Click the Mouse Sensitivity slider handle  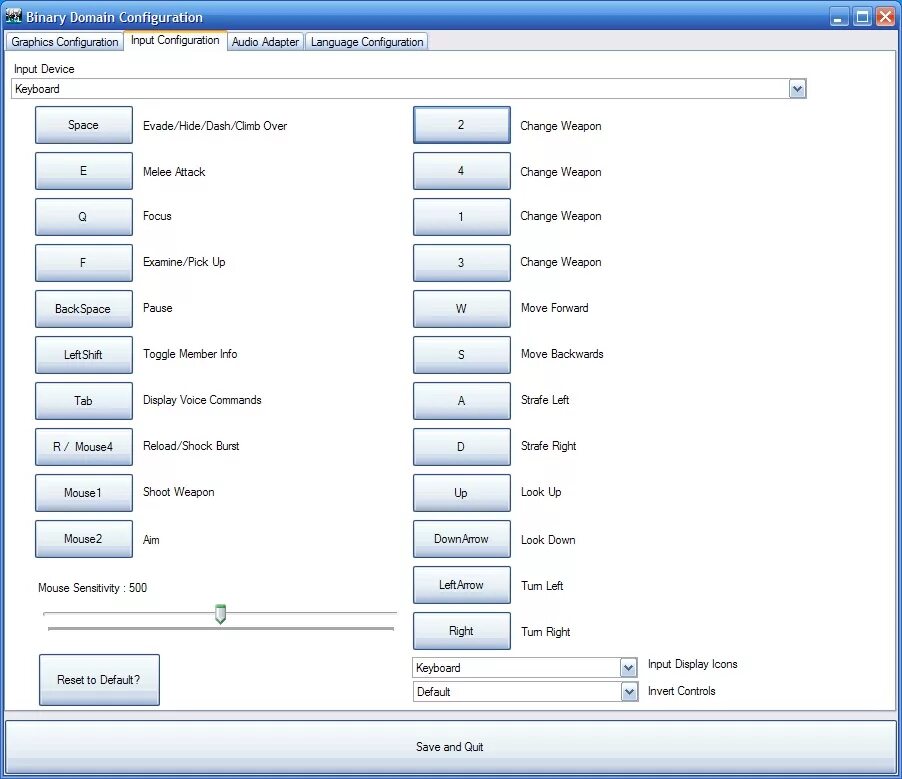tap(220, 614)
